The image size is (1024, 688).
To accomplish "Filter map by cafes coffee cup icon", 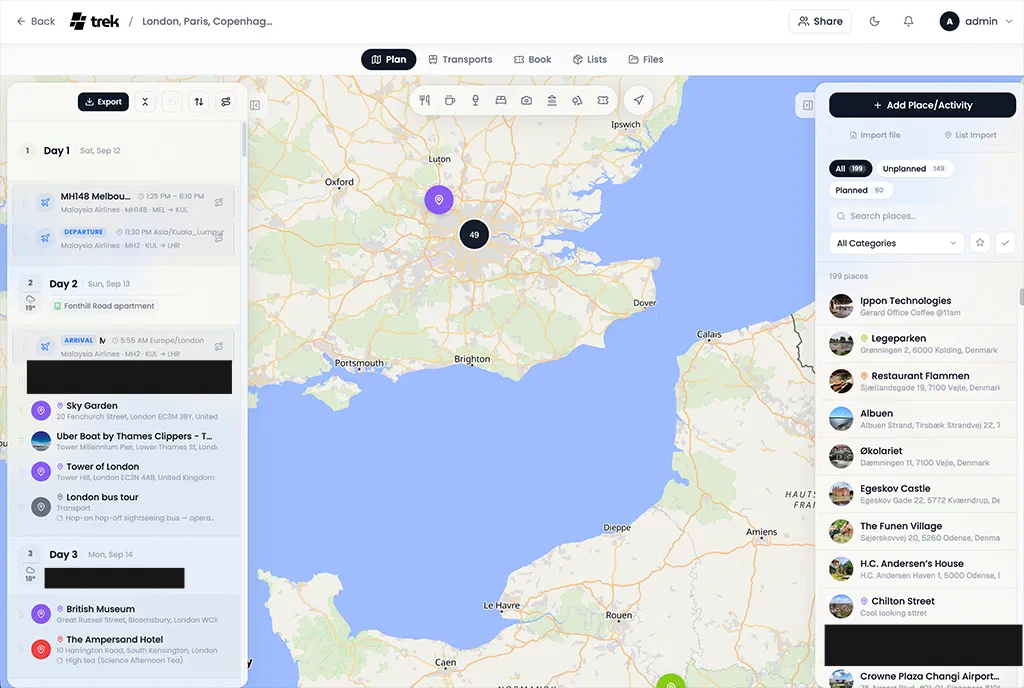I will coord(450,101).
